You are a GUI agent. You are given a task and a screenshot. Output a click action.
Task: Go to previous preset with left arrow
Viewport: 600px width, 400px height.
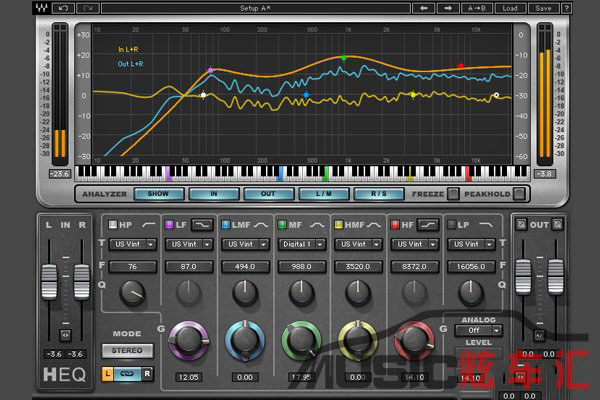click(424, 8)
